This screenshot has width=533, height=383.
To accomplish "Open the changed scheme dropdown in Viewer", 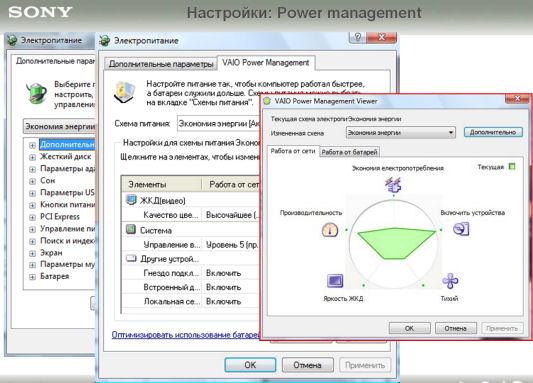I will coord(401,133).
